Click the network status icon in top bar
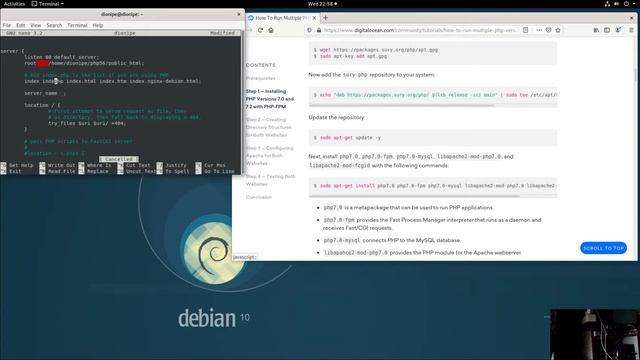The image size is (640, 360). 607,4
